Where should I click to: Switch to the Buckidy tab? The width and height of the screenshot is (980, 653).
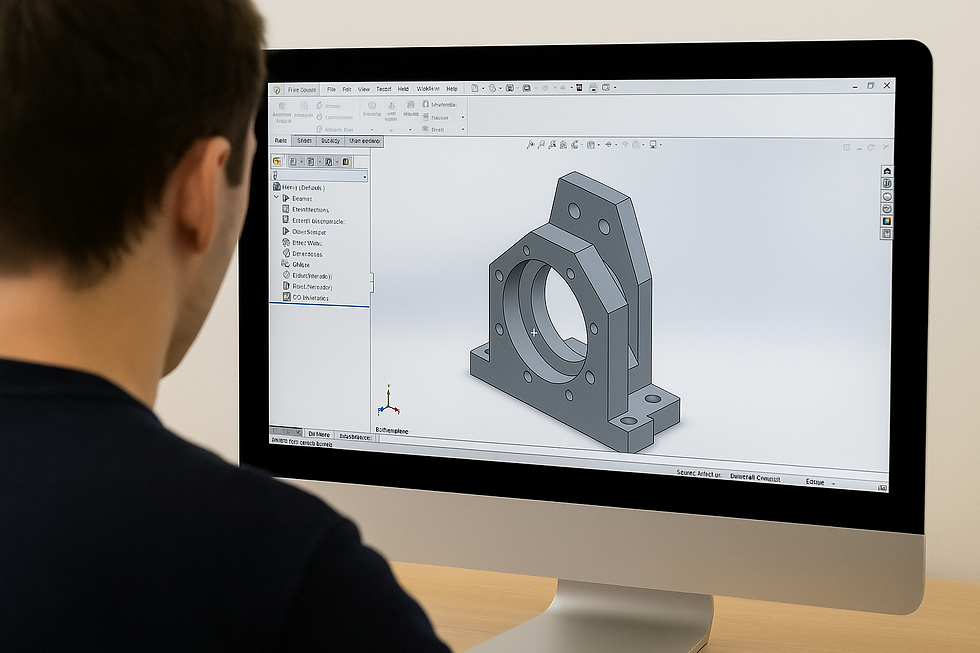(x=331, y=141)
